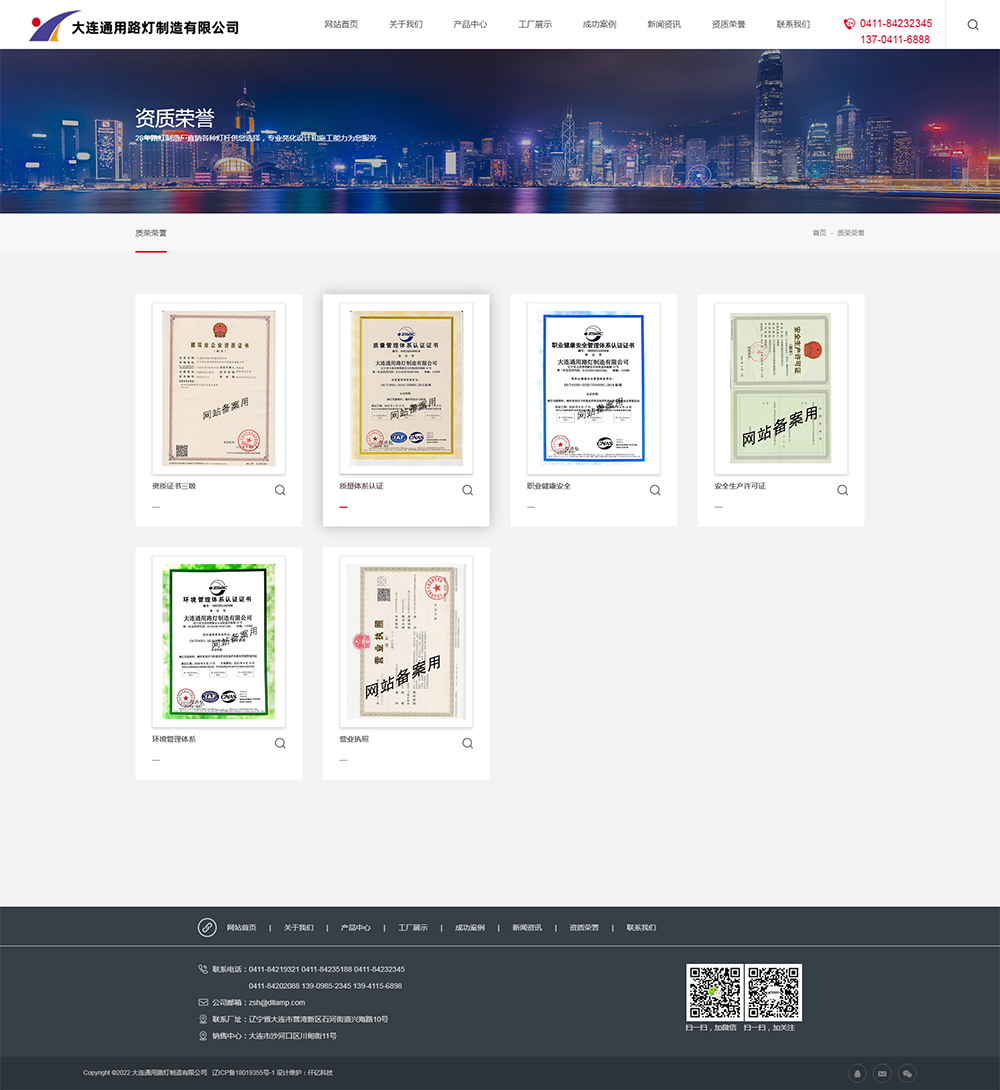Click the search icon in the header
The width and height of the screenshot is (1000, 1090).
(x=973, y=25)
